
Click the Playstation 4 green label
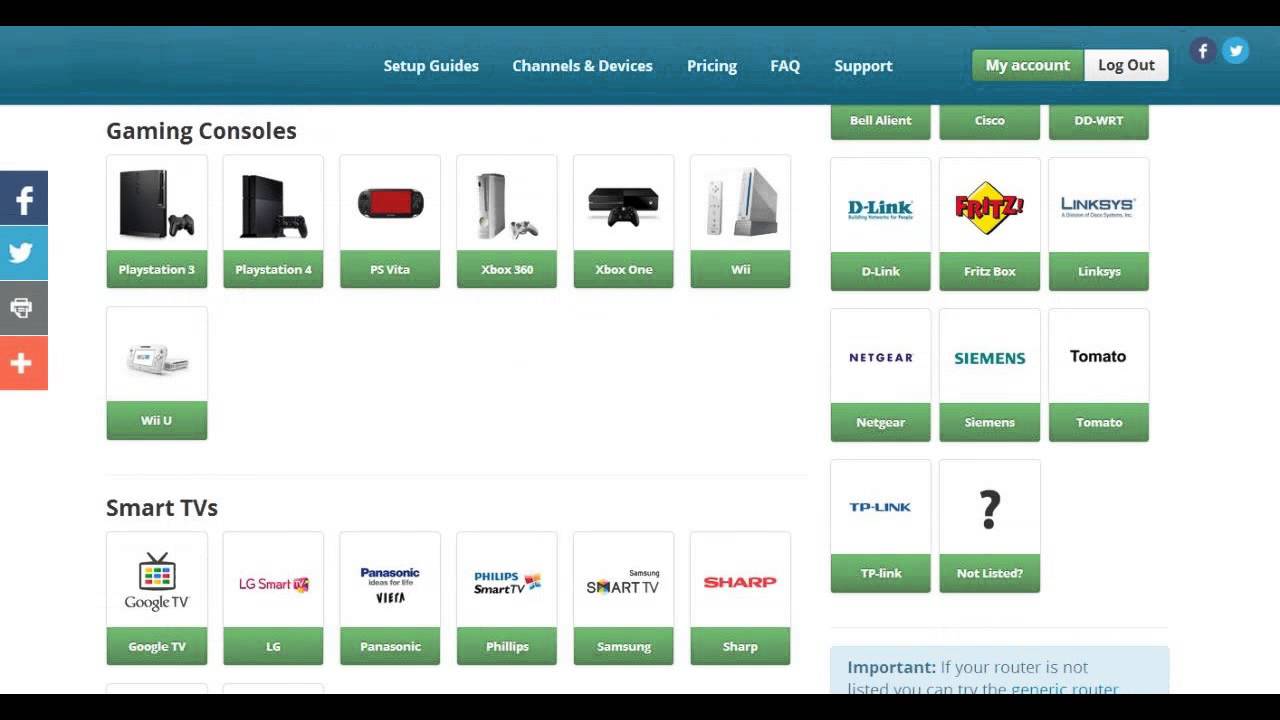click(x=273, y=269)
